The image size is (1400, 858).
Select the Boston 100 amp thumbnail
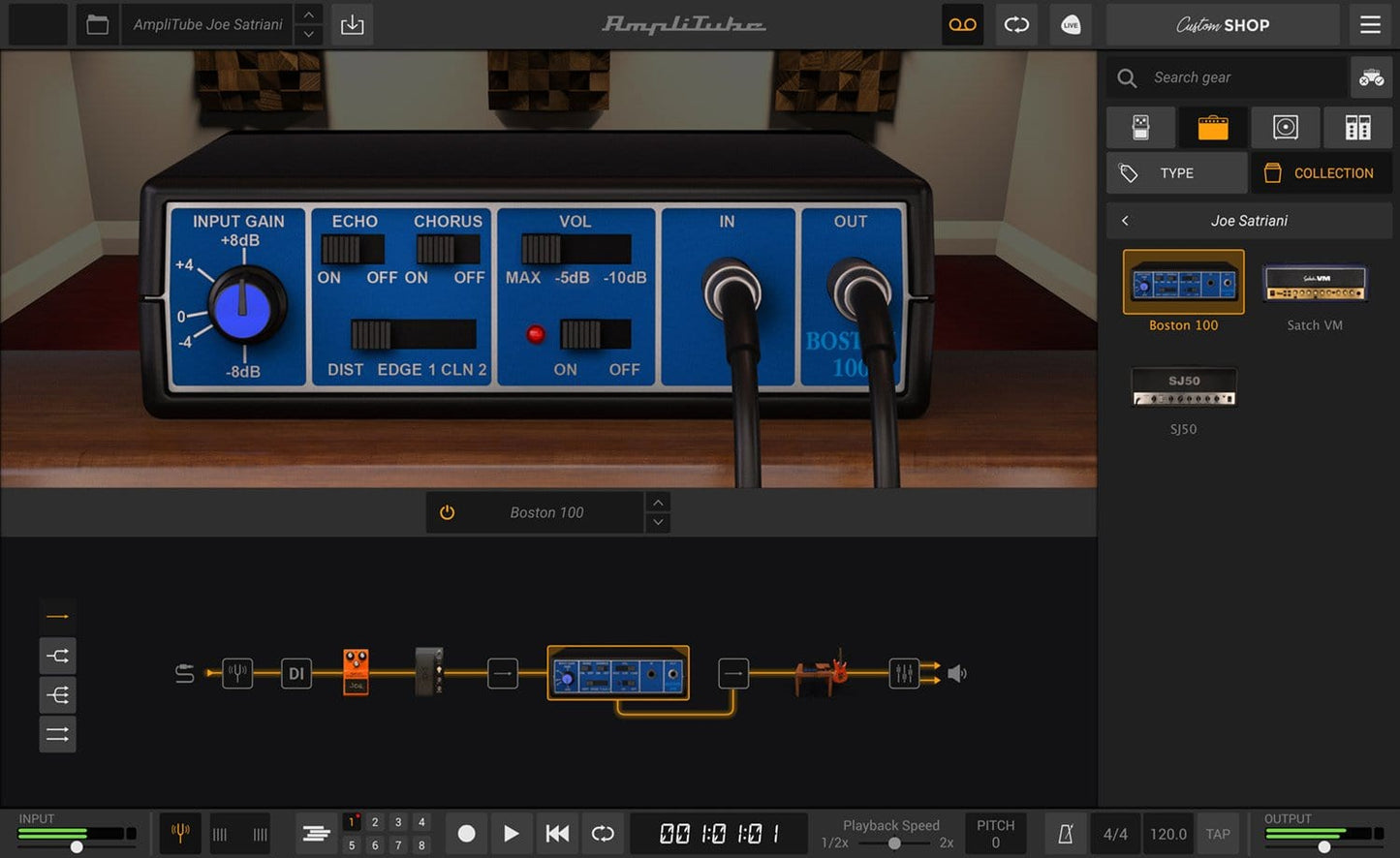tap(1183, 283)
